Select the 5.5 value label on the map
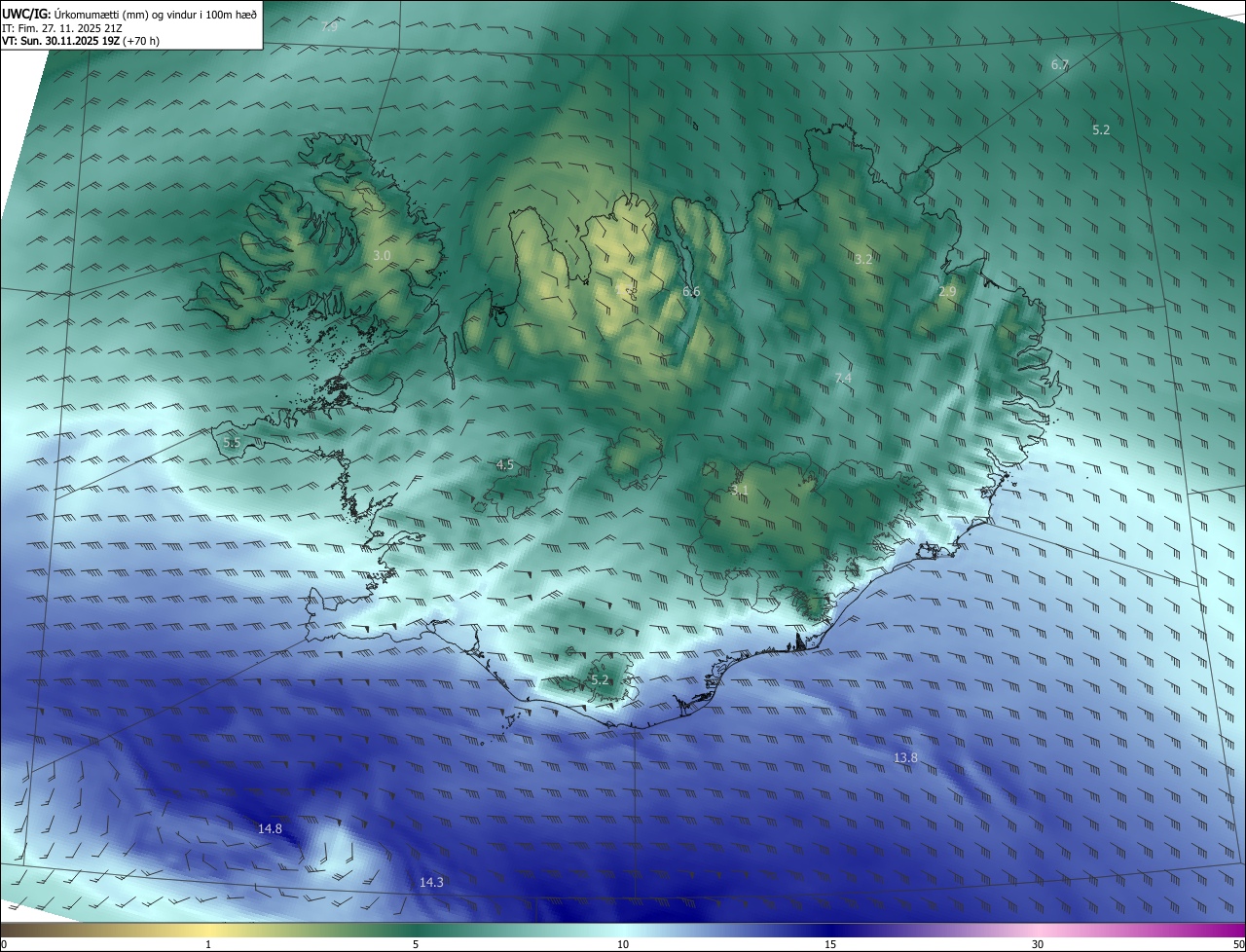Screen dimensions: 1246x952 click(x=232, y=442)
